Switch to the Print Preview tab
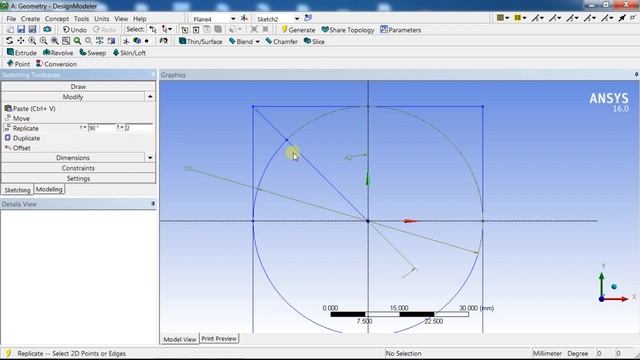The height and width of the screenshot is (360, 640). coord(219,338)
